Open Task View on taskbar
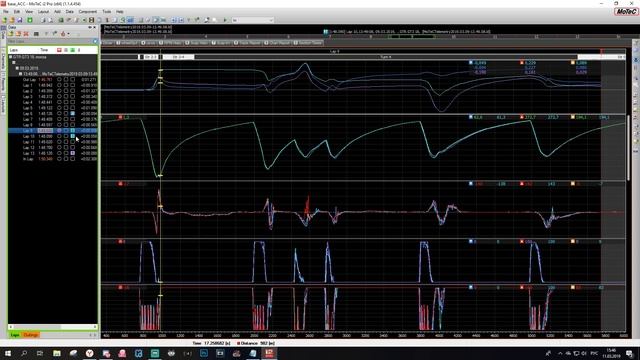Screen dimensions: 640x360 tap(40, 353)
